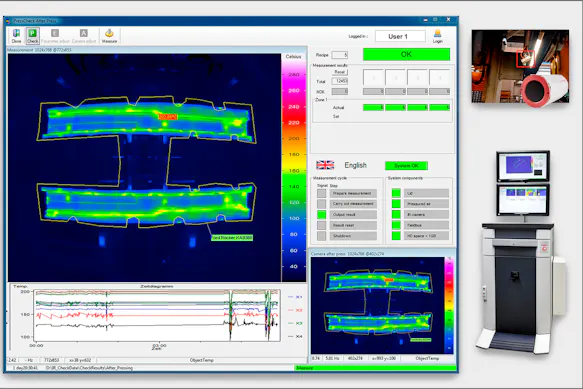Click the green Pressured air status indicator
The width and height of the screenshot is (583, 389).
coord(396,204)
